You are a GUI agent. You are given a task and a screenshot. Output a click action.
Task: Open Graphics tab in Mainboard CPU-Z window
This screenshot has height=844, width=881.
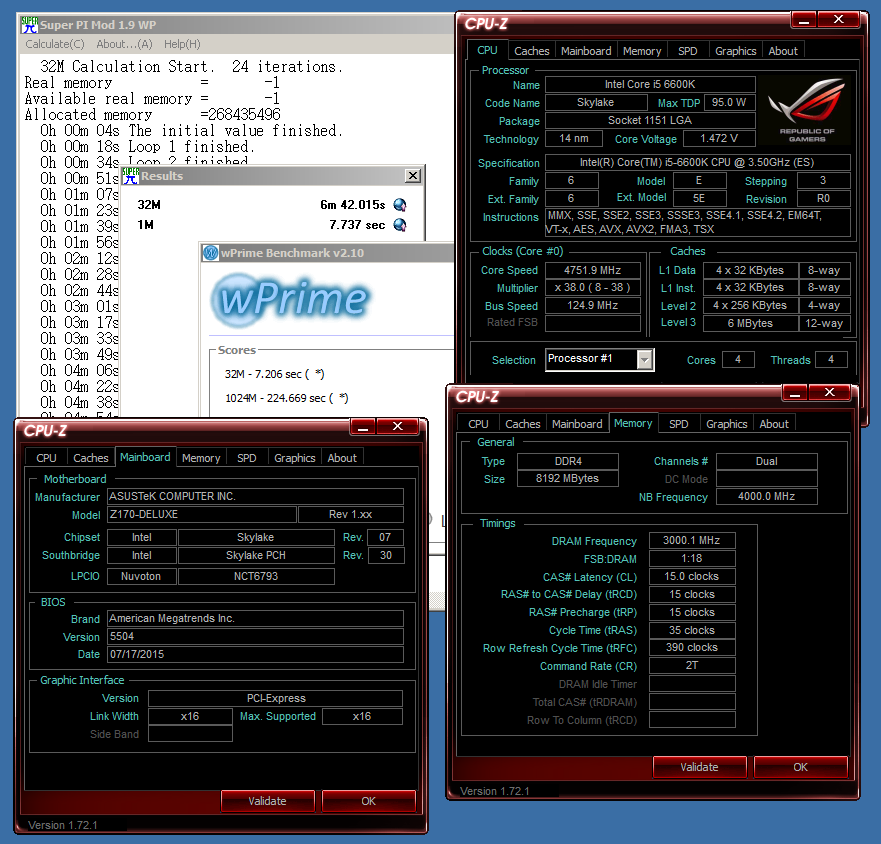294,458
